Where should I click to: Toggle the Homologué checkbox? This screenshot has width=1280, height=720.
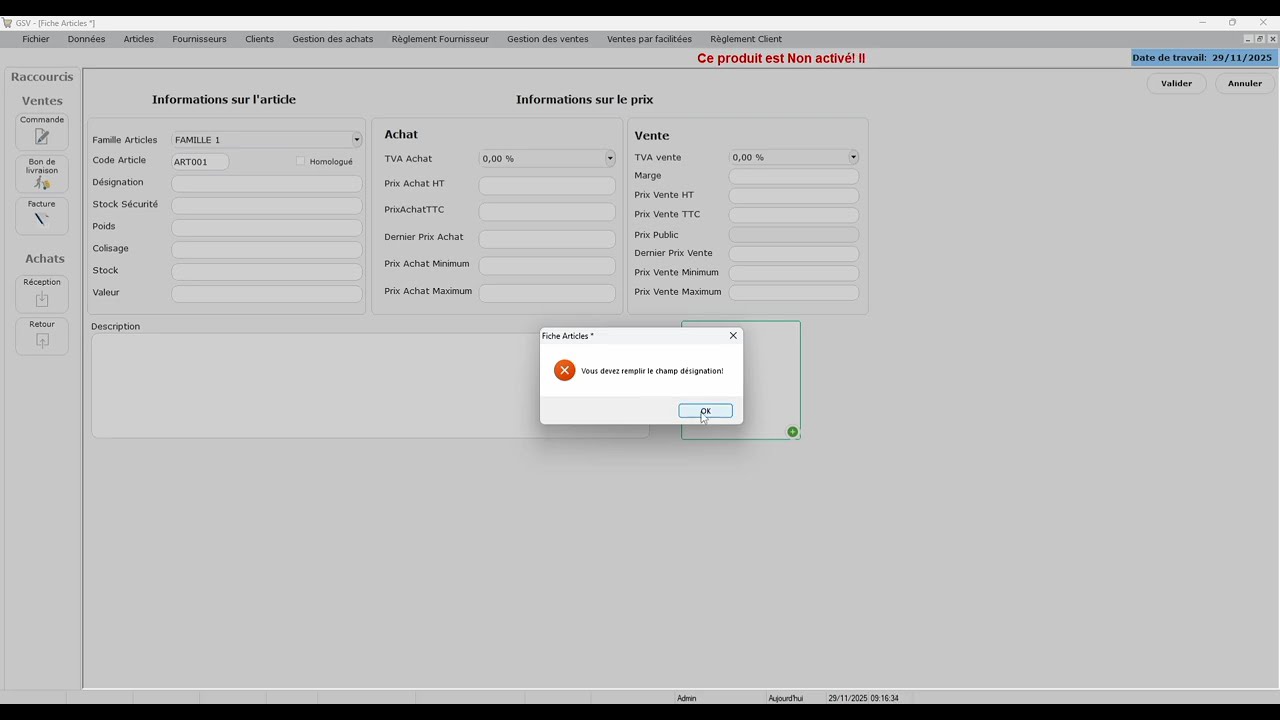pos(300,161)
